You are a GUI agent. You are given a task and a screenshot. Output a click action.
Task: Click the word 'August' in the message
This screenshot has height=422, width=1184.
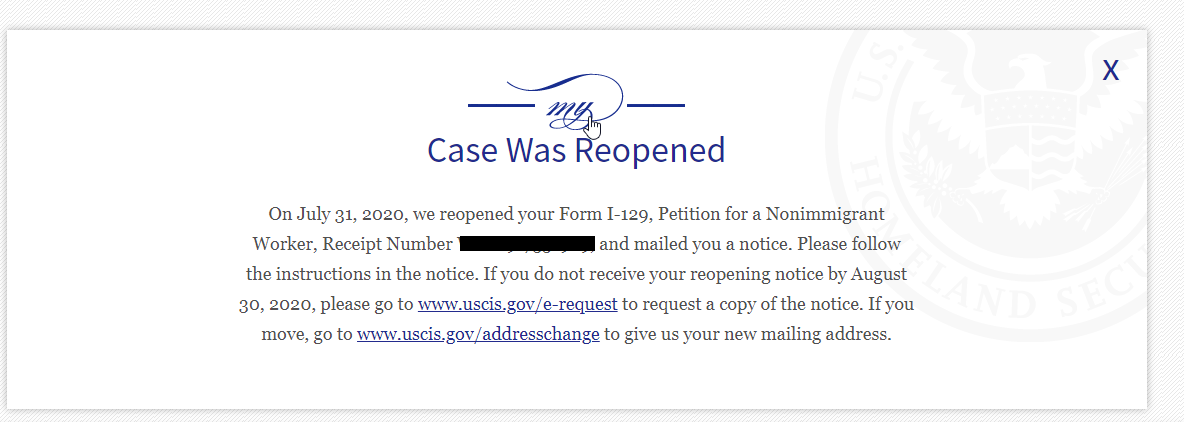[879, 274]
